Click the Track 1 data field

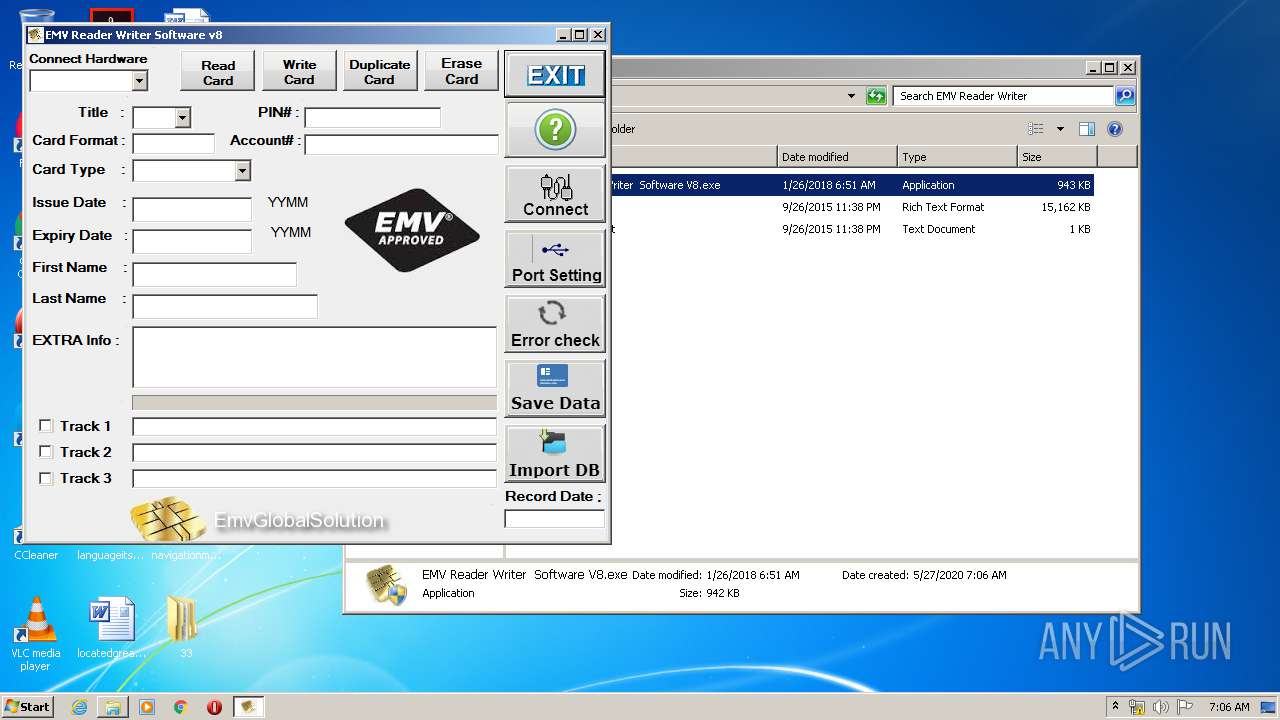tap(315, 426)
